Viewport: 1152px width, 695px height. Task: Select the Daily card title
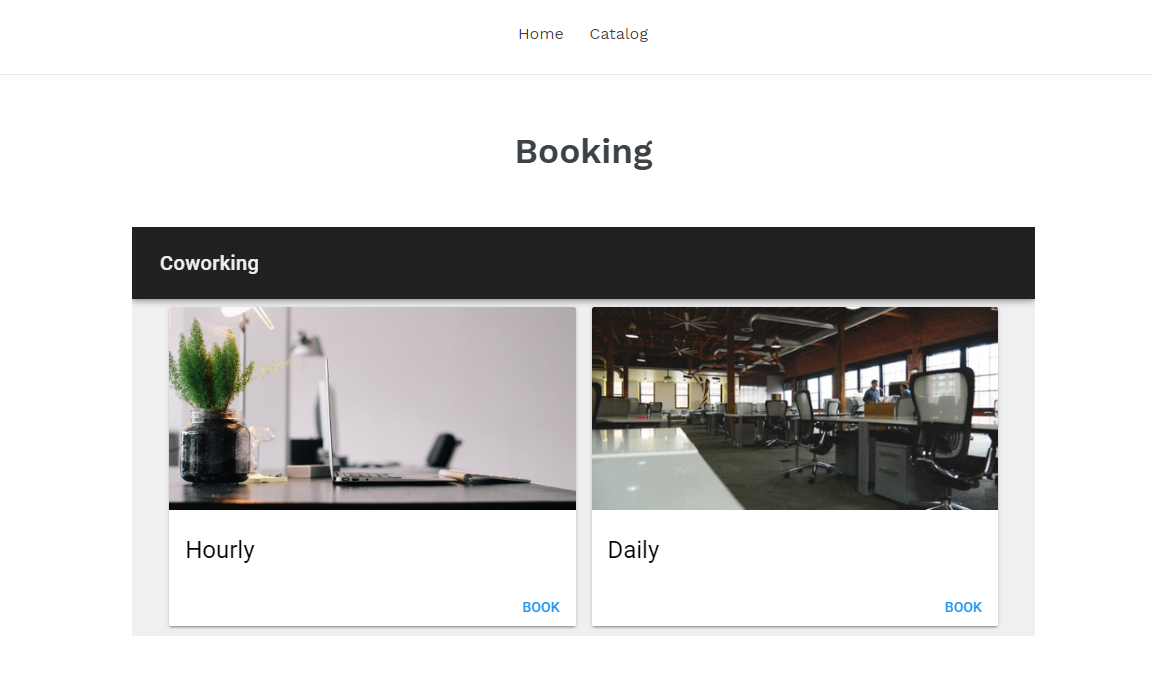pyautogui.click(x=633, y=550)
